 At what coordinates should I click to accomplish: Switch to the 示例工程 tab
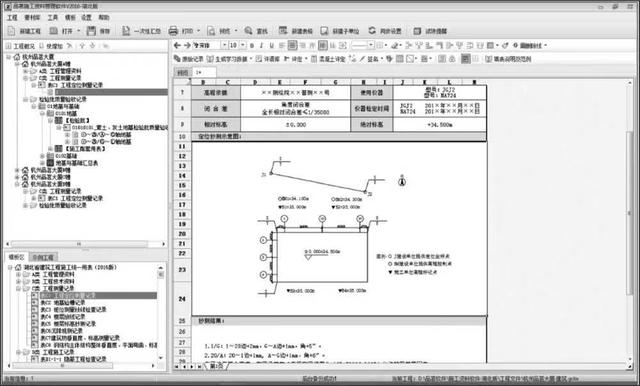point(43,257)
